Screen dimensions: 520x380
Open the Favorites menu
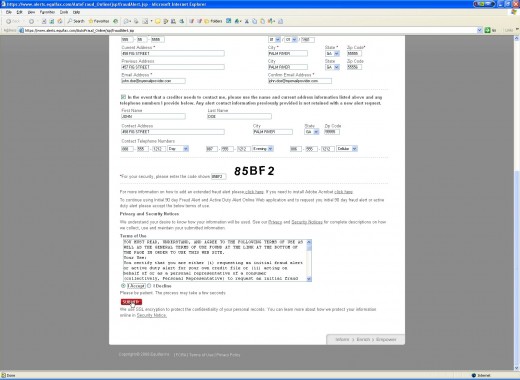tap(47, 12)
